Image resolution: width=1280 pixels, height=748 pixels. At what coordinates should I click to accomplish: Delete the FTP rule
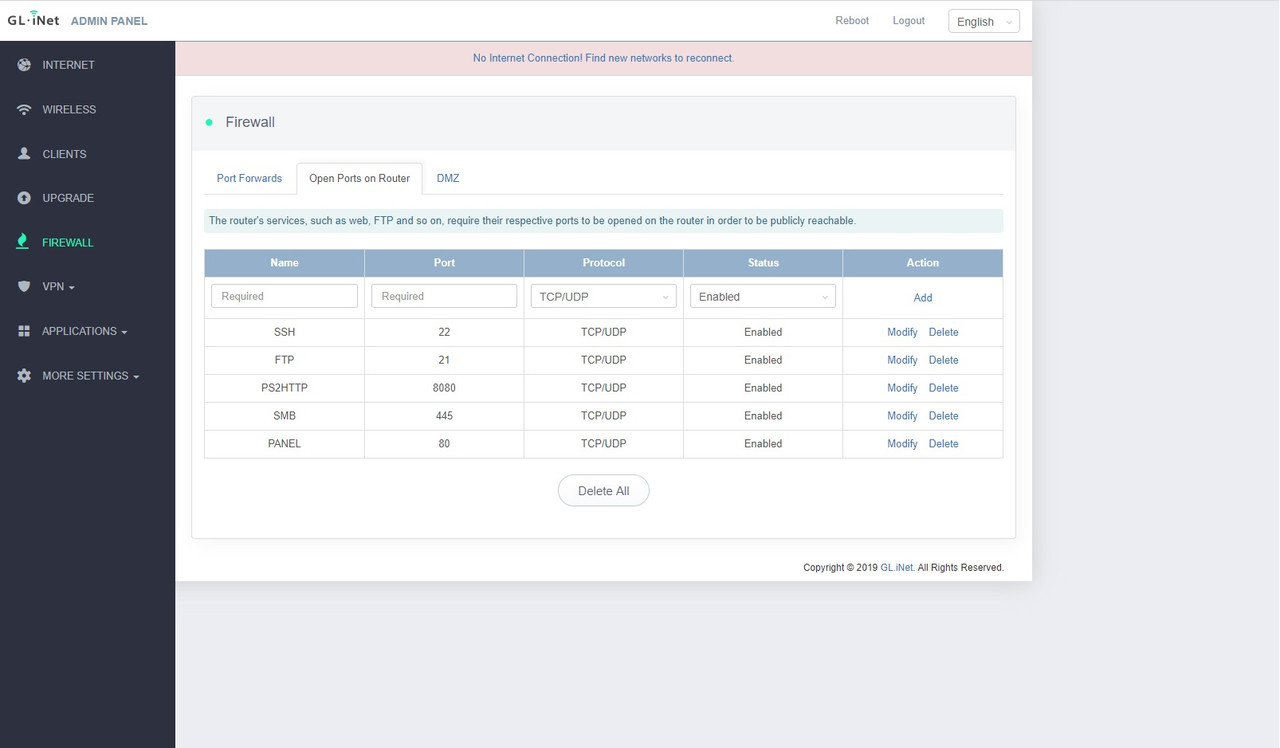[x=944, y=360]
